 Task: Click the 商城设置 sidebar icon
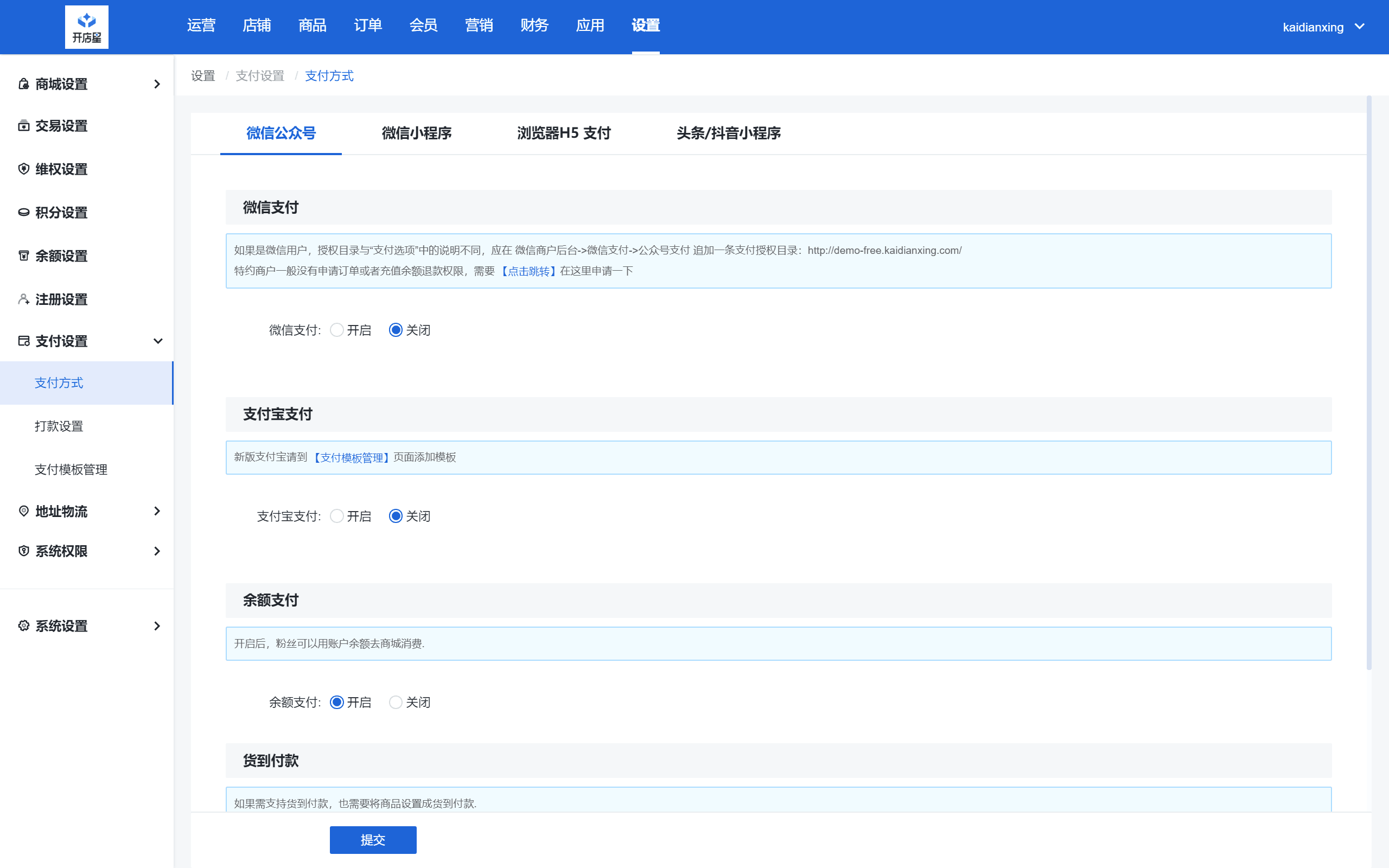pos(22,83)
